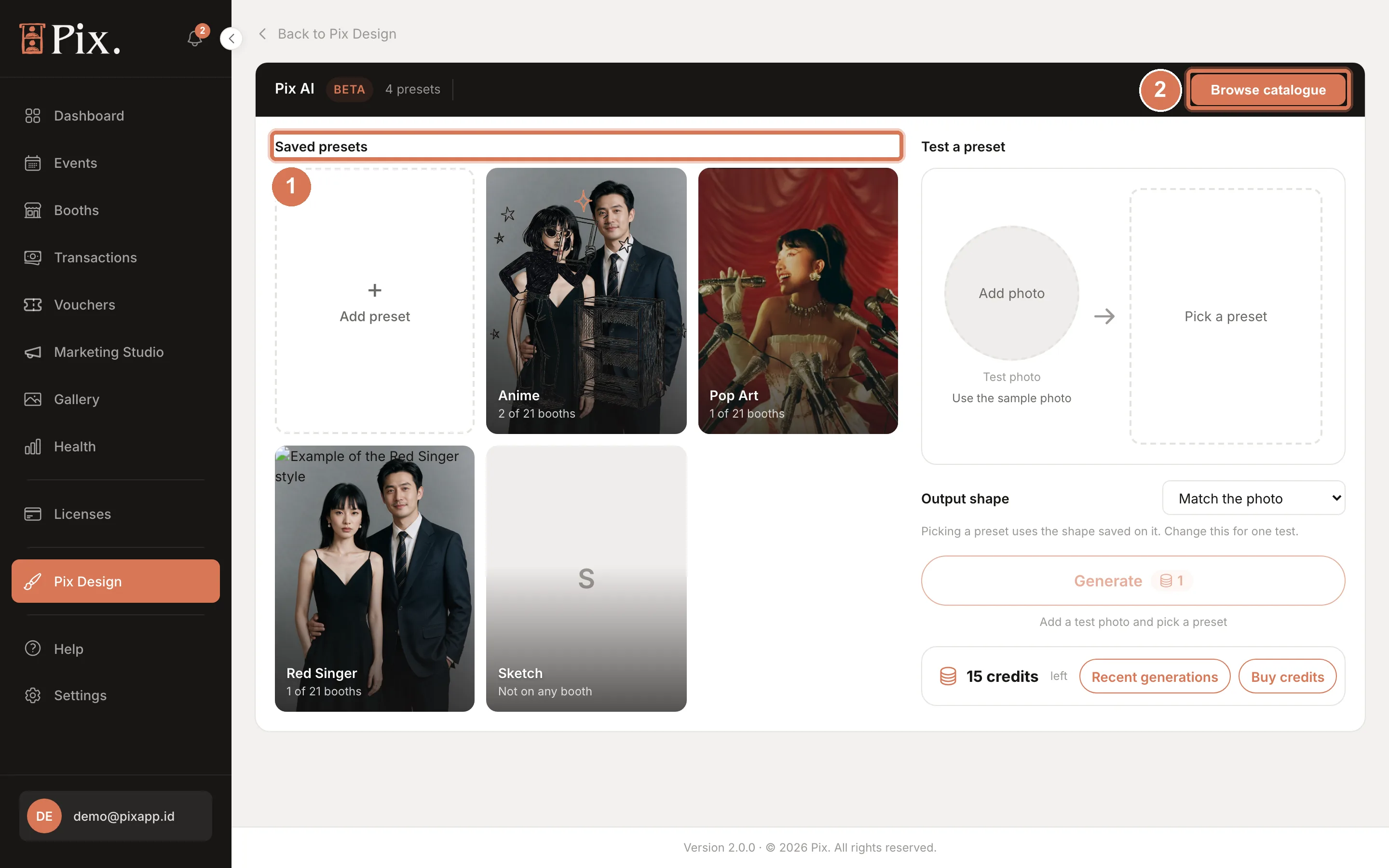Click the Pix logo
Screen dimensions: 1389x868
[x=70, y=39]
